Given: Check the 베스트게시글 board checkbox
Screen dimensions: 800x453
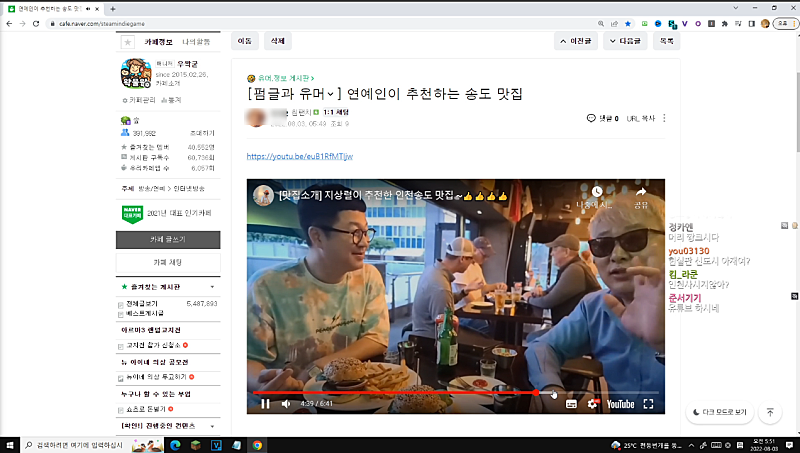Looking at the screenshot, I should (122, 313).
